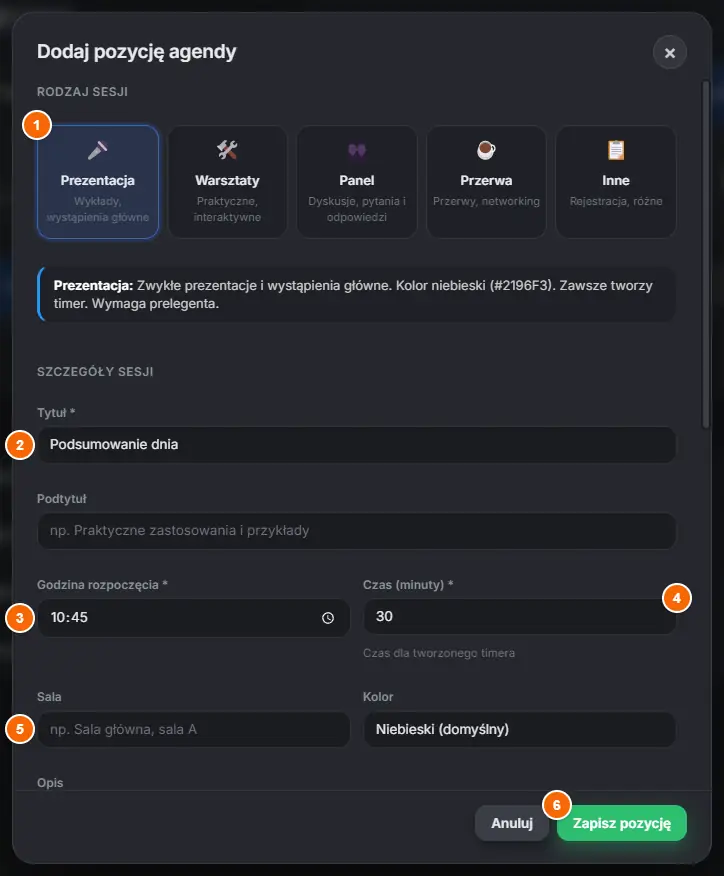Close dialog using the X icon
The image size is (724, 876).
pyautogui.click(x=670, y=53)
